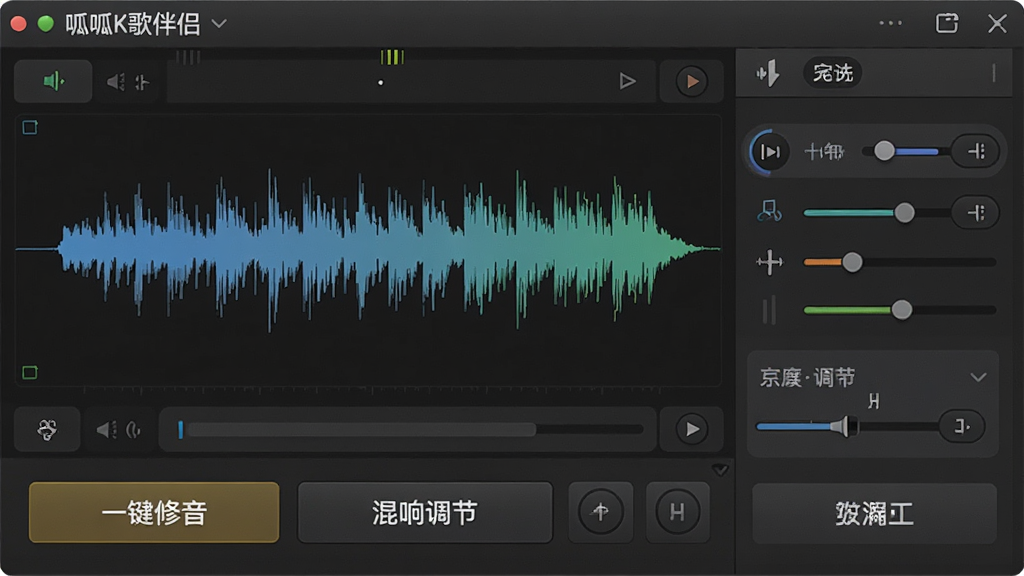Screen dimensions: 1024x576
Task: Click the 一键修音 button
Action: 154,513
